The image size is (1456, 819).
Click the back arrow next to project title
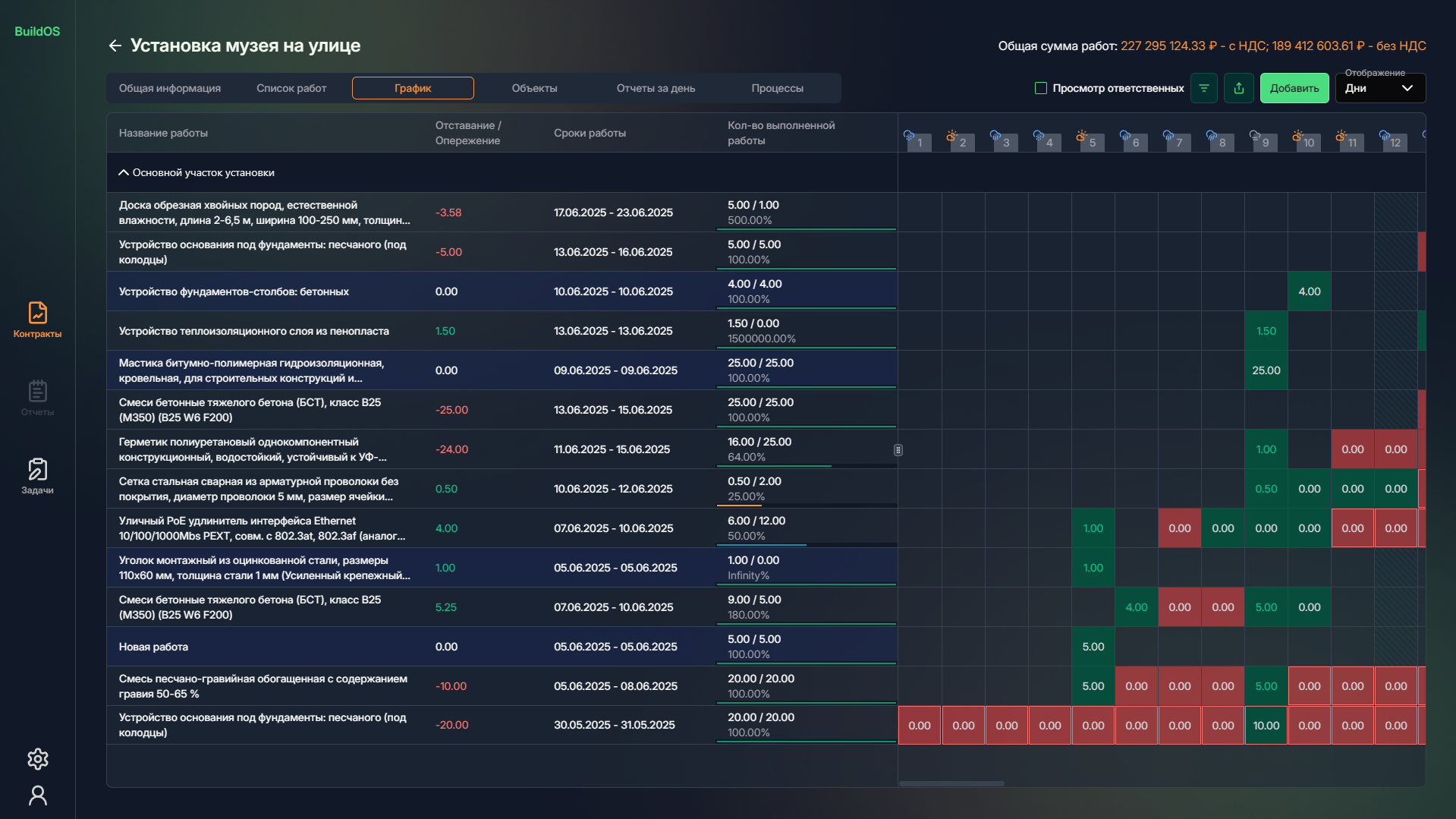coord(115,46)
